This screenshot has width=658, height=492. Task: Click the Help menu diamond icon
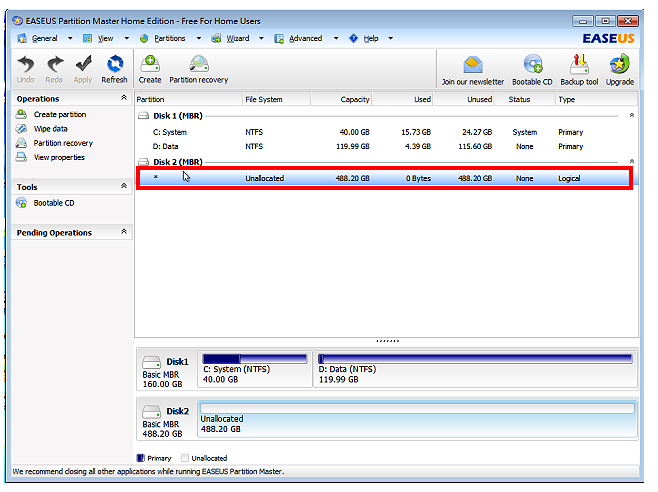[x=354, y=38]
